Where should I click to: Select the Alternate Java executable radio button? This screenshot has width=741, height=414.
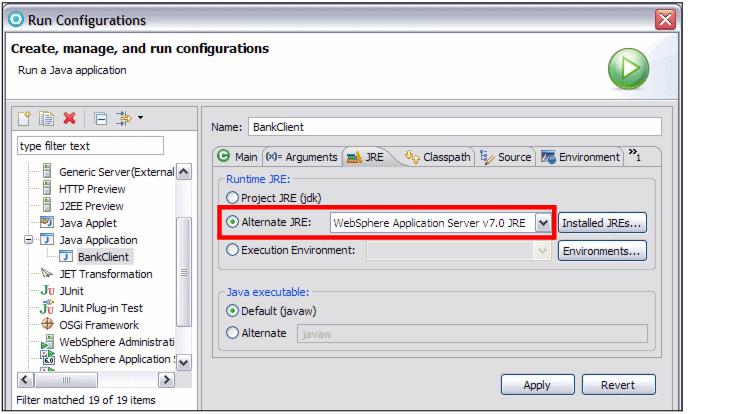(232, 333)
